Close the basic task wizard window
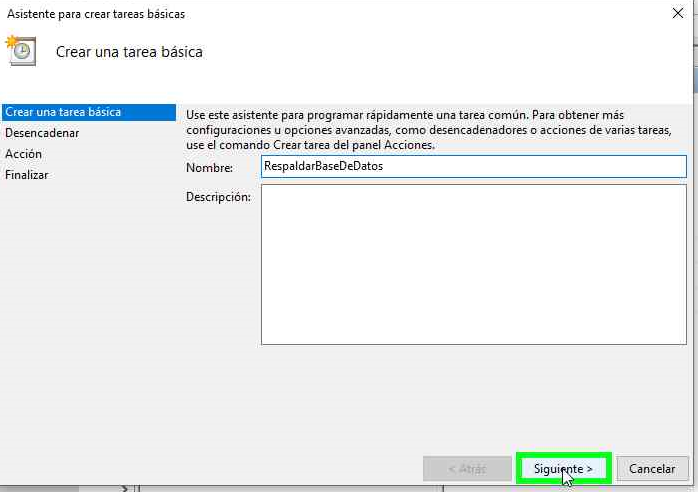The width and height of the screenshot is (698, 492). pyautogui.click(x=678, y=14)
